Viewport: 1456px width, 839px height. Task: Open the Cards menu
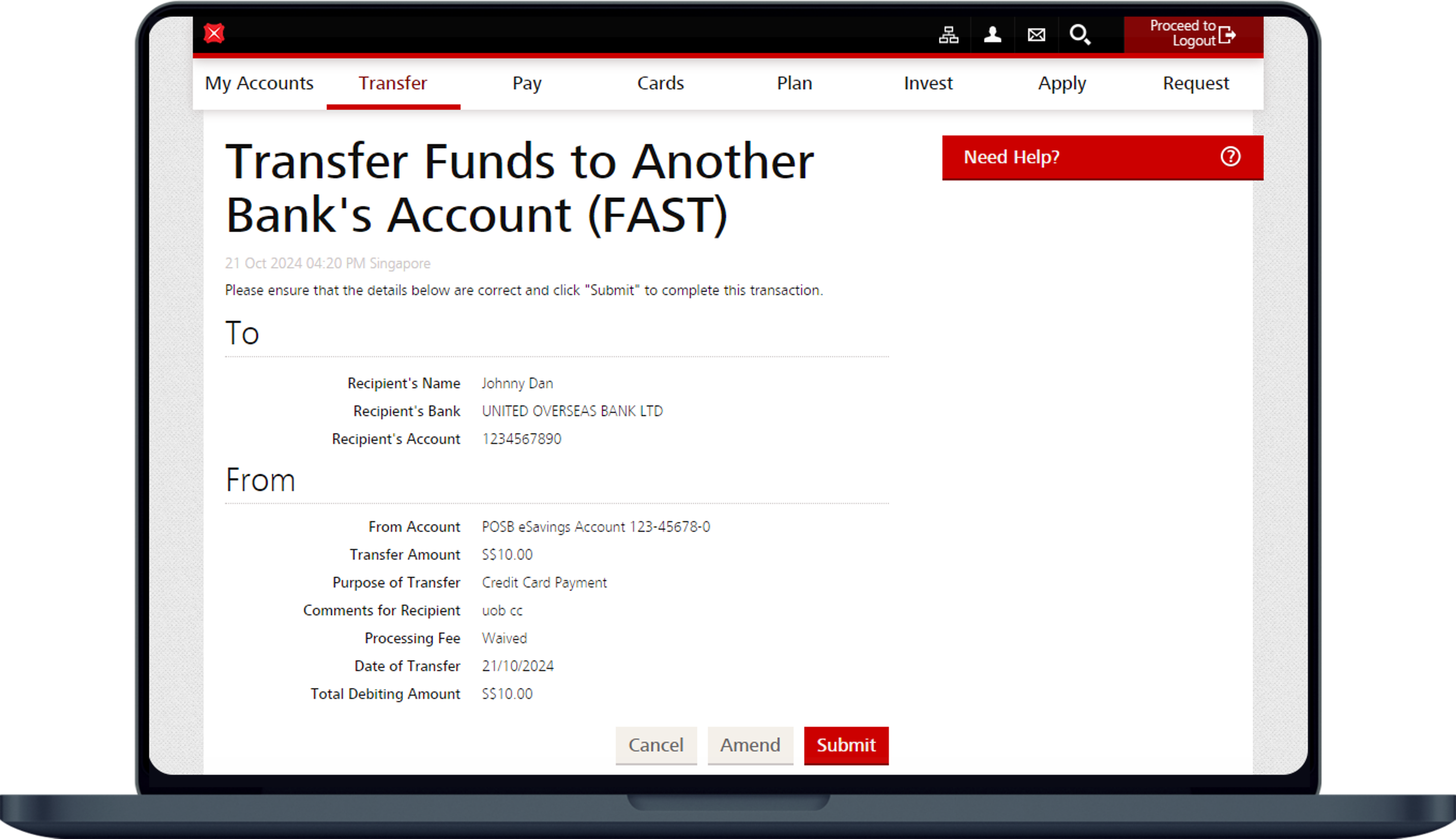click(x=661, y=83)
